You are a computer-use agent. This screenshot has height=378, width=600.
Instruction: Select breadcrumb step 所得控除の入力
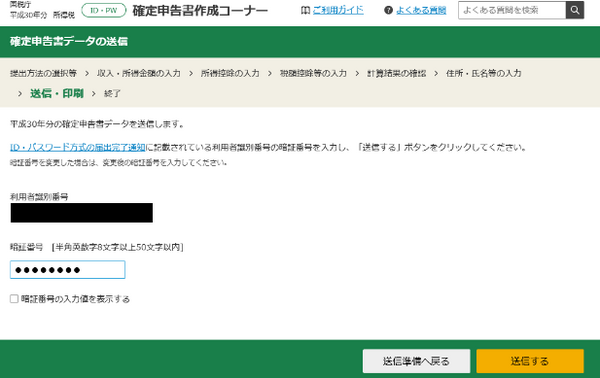(x=230, y=73)
